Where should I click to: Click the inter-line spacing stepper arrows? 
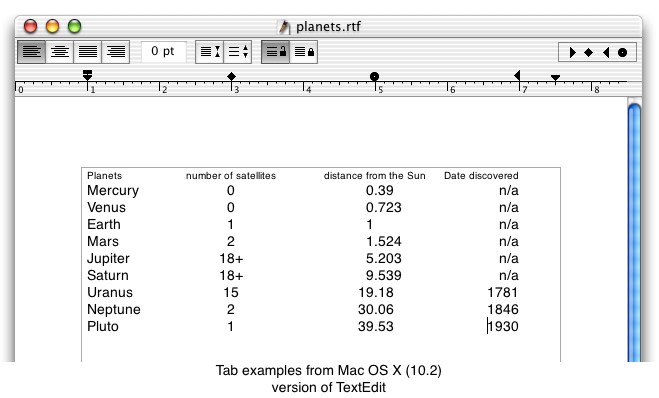[x=237, y=52]
